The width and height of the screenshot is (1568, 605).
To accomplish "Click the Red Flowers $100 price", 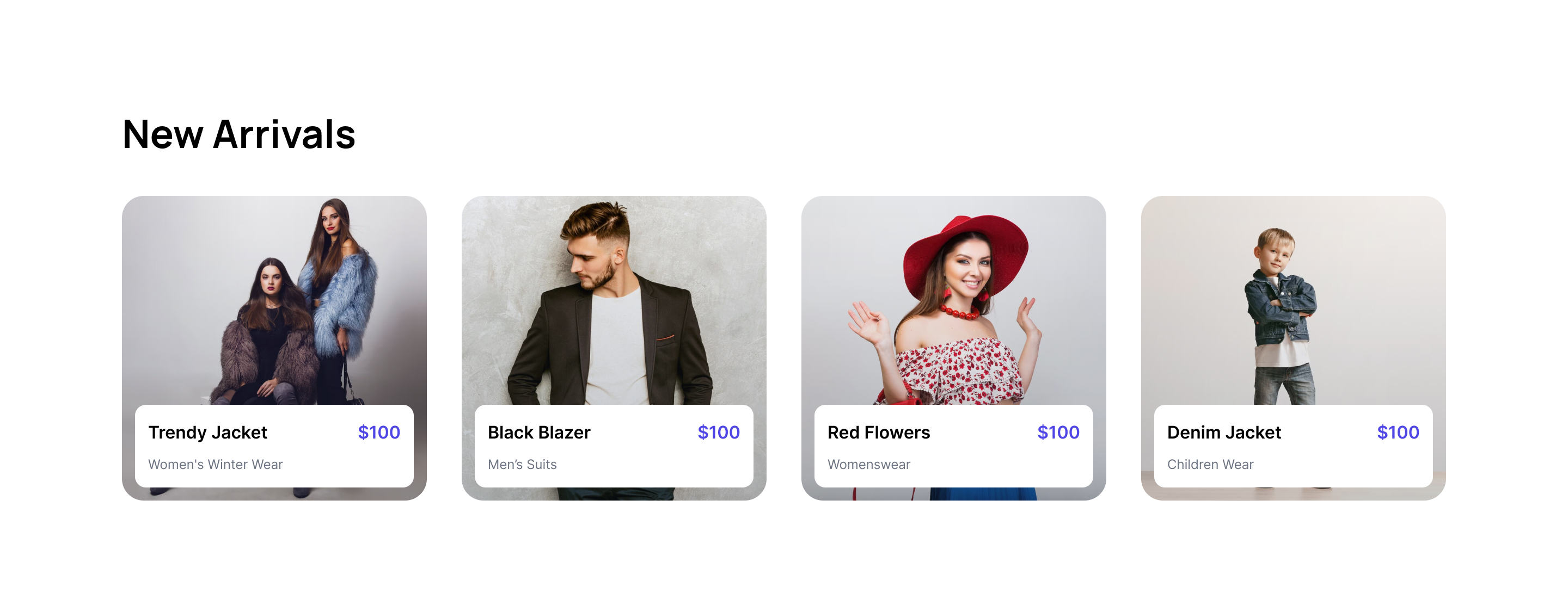I will pyautogui.click(x=1058, y=433).
